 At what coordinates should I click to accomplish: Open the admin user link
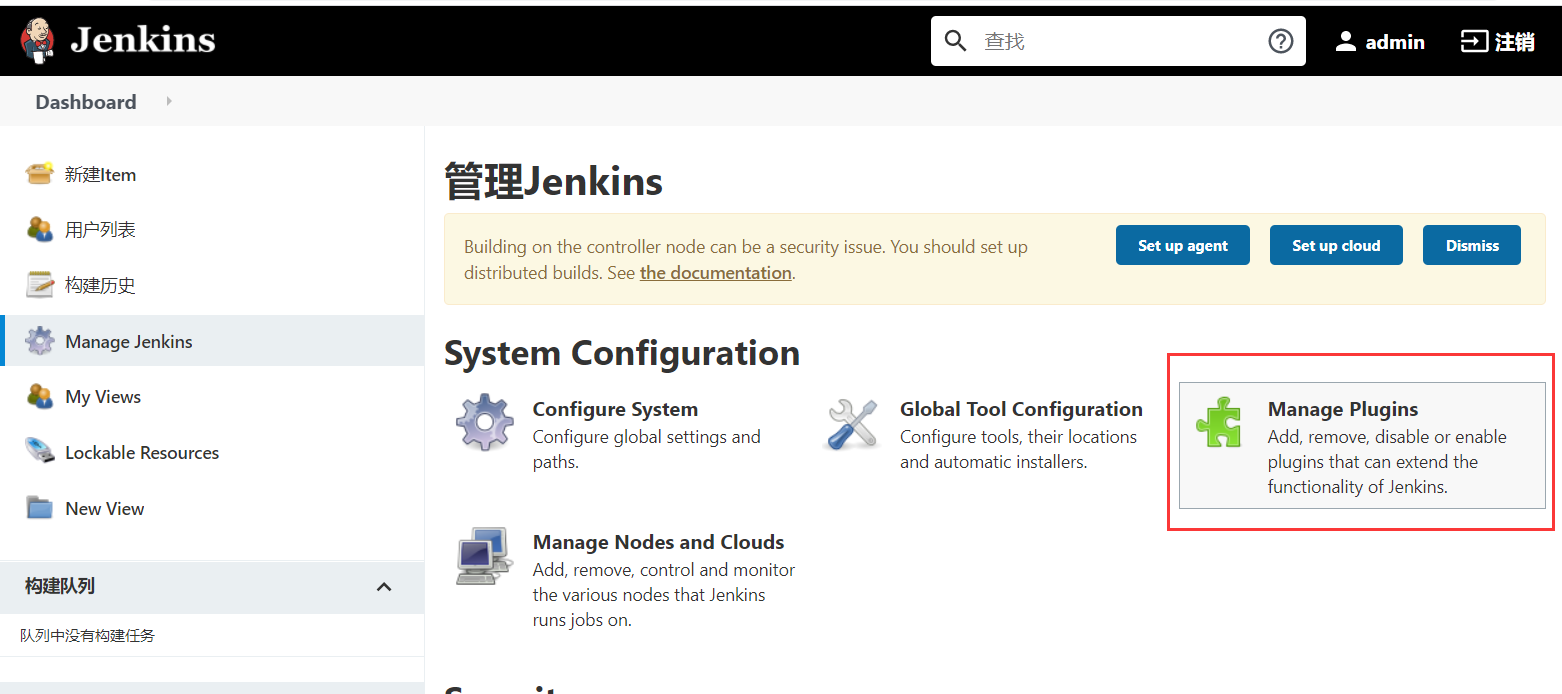pos(1395,42)
